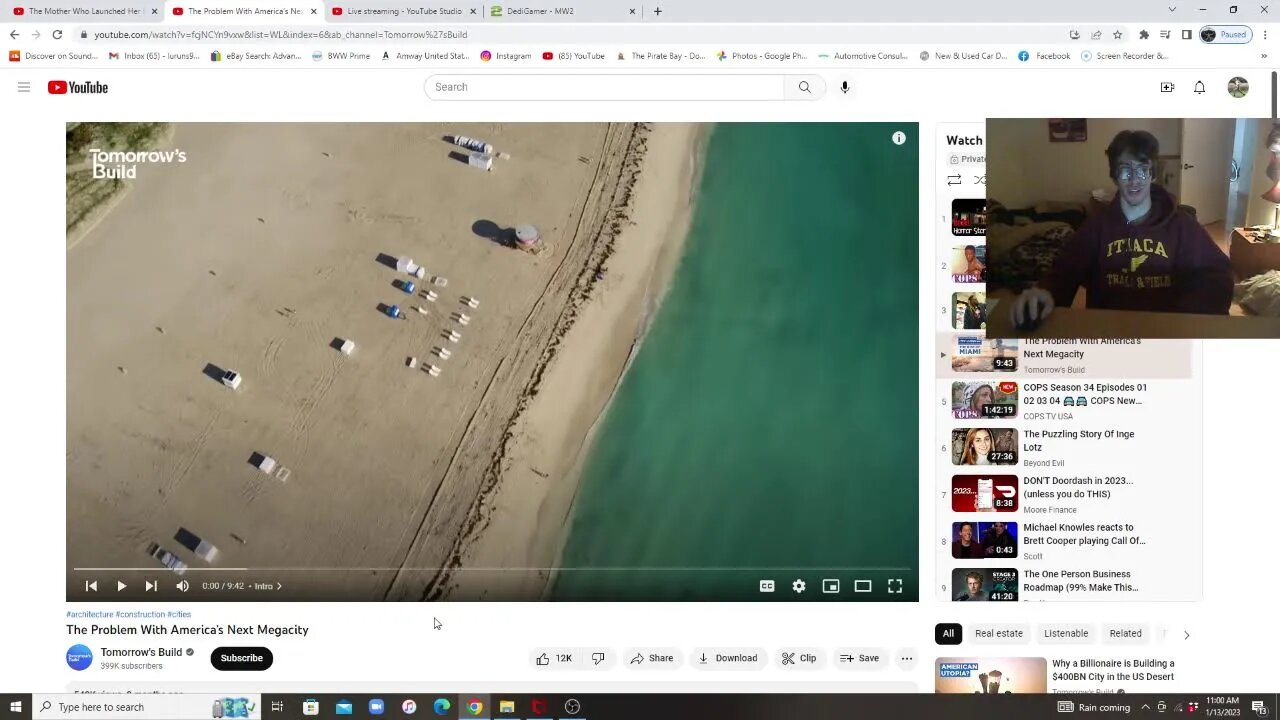Open the Windows Start menu
The width and height of the screenshot is (1280, 720).
pos(15,707)
